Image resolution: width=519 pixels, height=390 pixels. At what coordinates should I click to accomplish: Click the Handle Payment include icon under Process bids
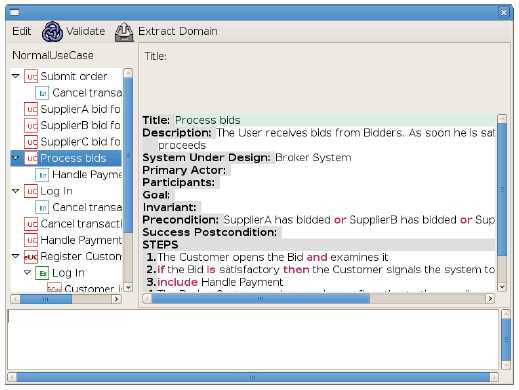pyautogui.click(x=42, y=175)
